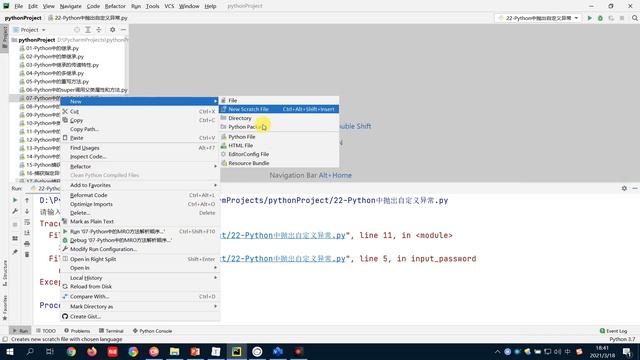This screenshot has height=360, width=640.
Task: Click the print icon in Run panel
Action: [x=27, y=244]
